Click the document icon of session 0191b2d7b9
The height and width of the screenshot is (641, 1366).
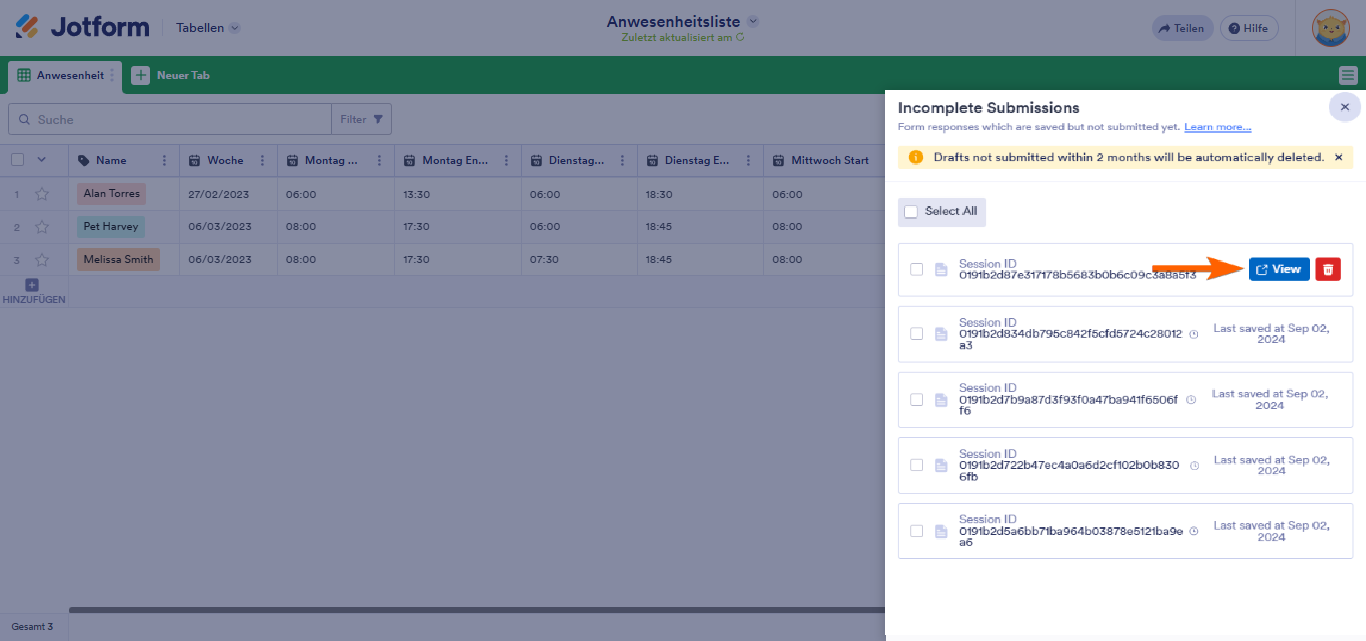[941, 400]
